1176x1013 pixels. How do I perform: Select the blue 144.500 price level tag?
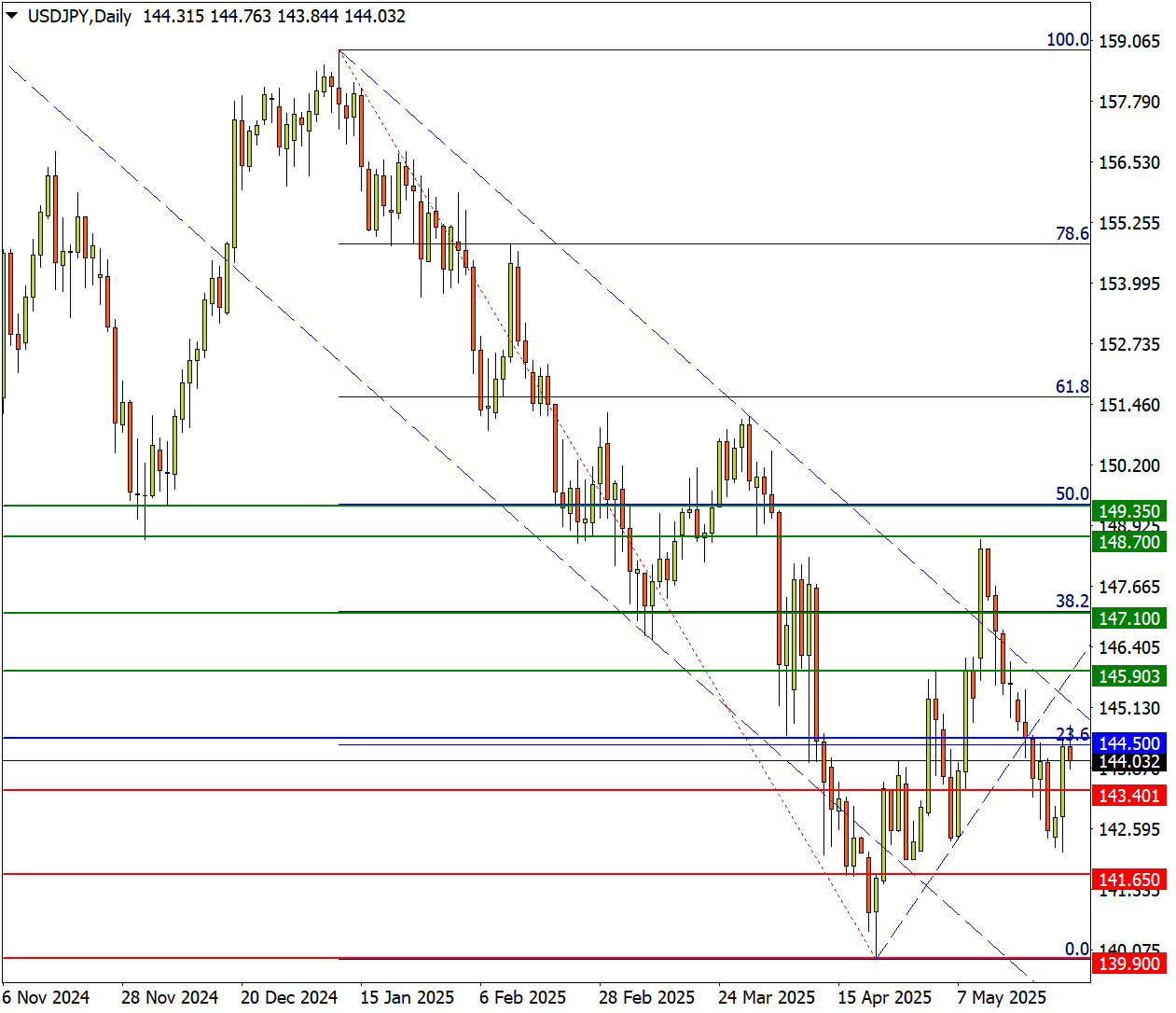click(1128, 743)
